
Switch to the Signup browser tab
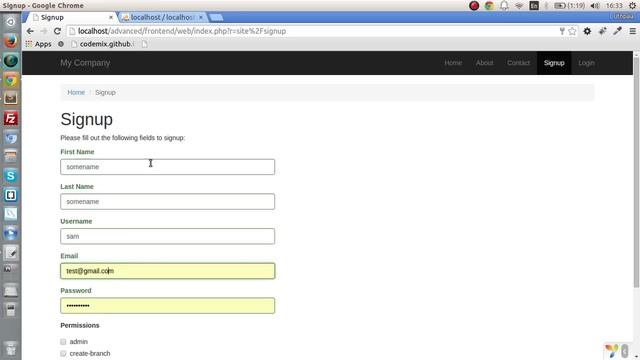[x=69, y=18]
